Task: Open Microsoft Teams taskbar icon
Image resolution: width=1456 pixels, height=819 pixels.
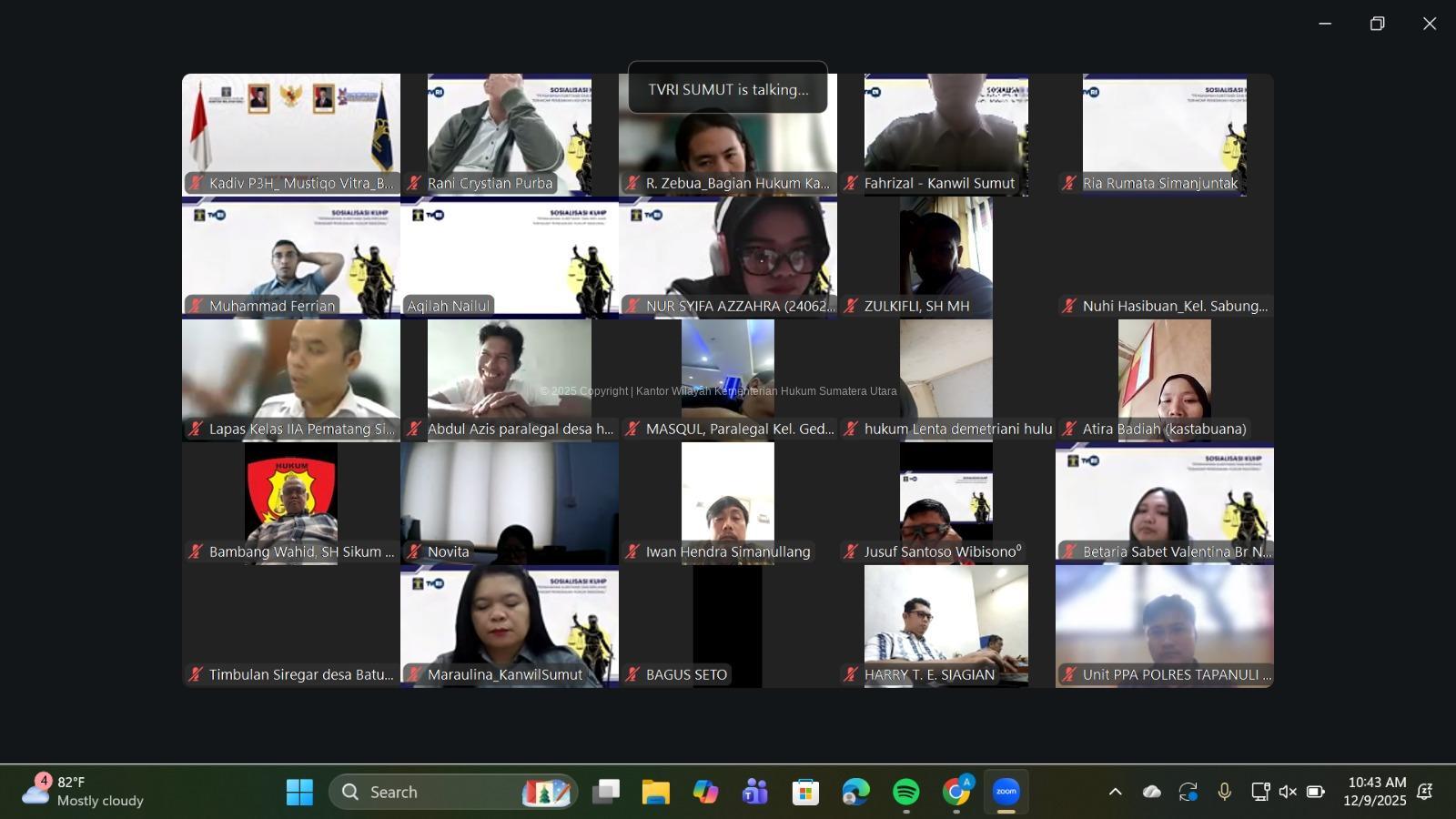Action: tap(754, 792)
